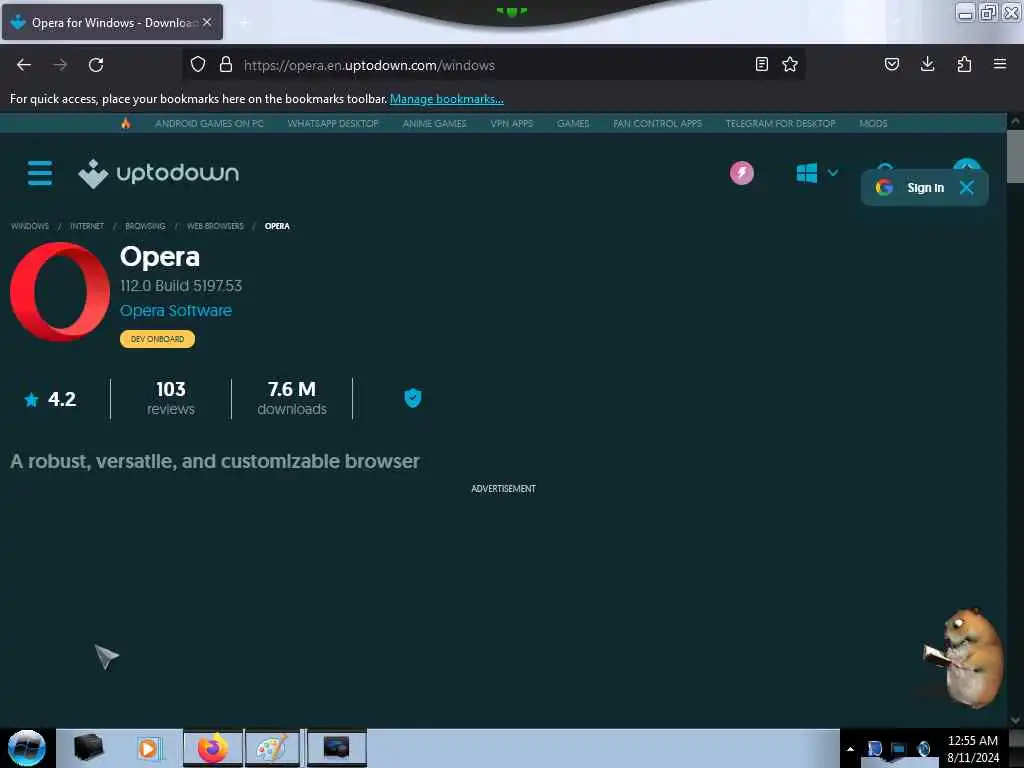
Task: Open the Uptodown hamburger menu
Action: click(x=40, y=173)
